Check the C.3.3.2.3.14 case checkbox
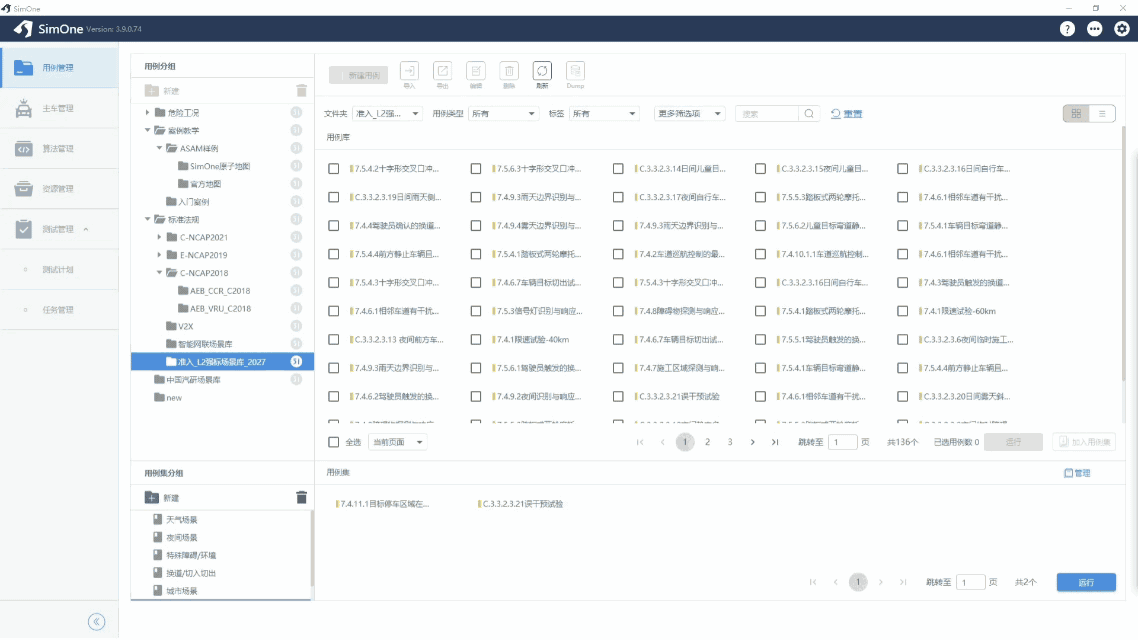 (x=618, y=168)
